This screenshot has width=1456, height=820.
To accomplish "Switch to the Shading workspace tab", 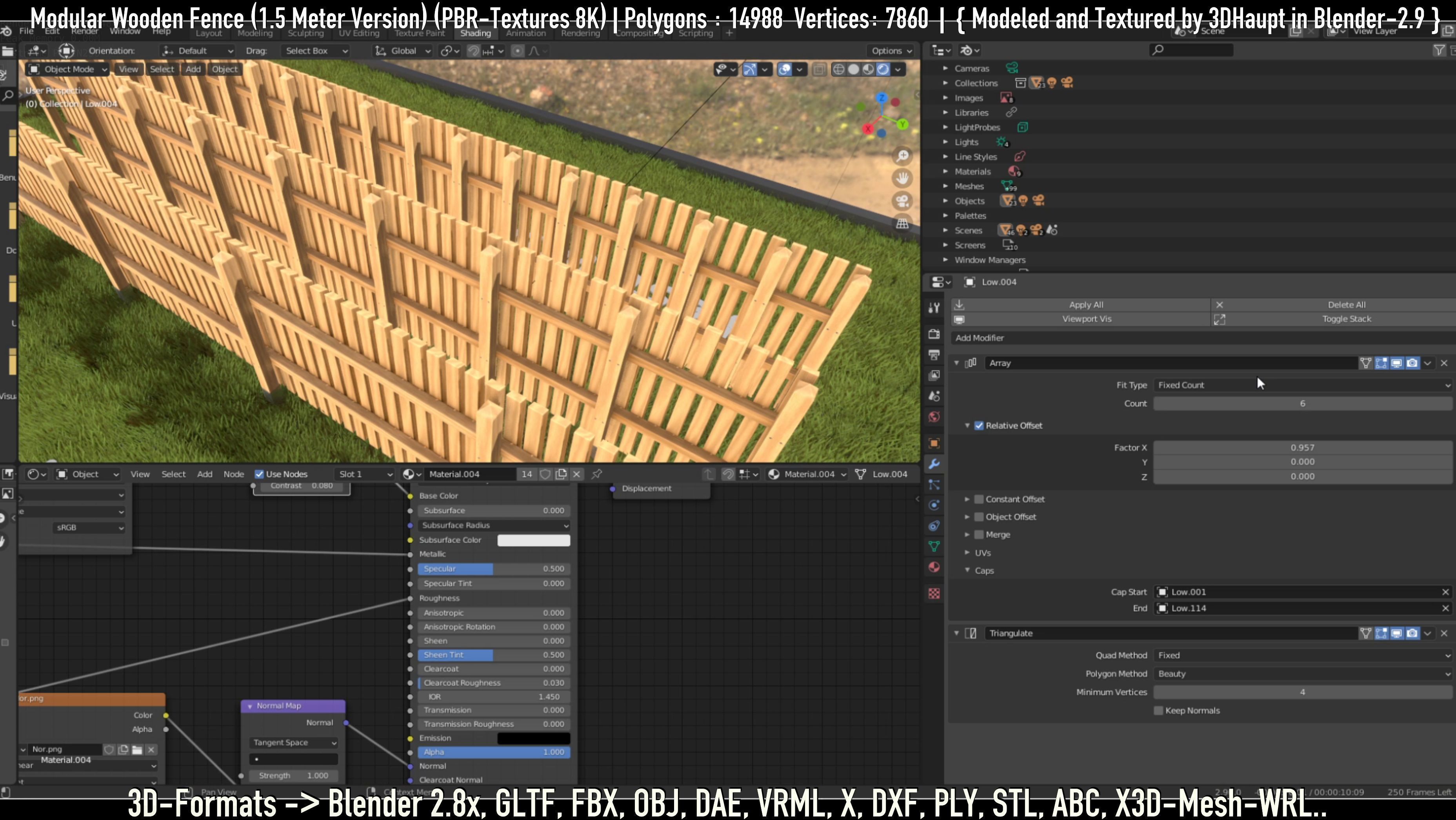I will 475,33.
